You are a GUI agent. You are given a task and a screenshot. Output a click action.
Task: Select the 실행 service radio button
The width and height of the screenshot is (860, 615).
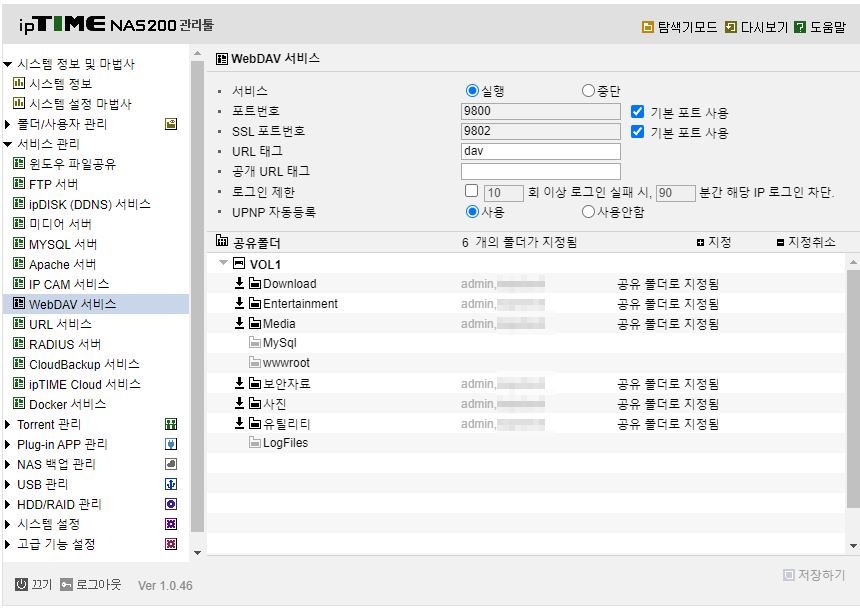tap(472, 91)
